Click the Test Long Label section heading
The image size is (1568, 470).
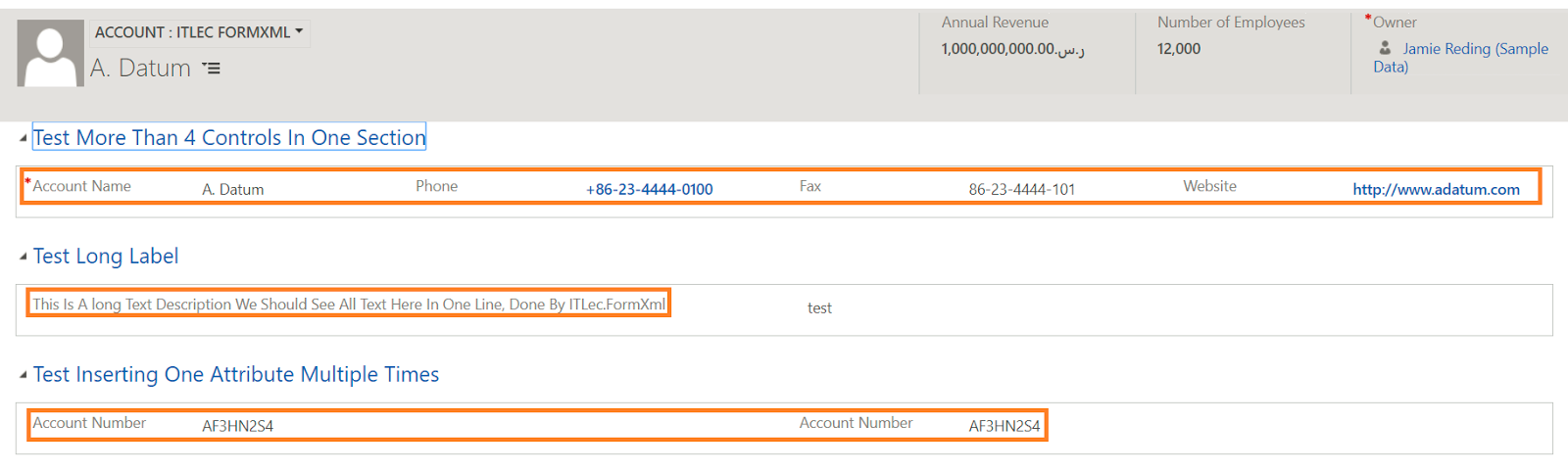click(106, 257)
